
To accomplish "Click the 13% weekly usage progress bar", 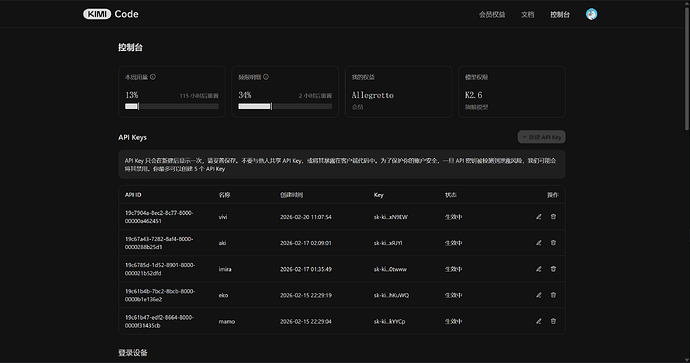I will (172, 106).
